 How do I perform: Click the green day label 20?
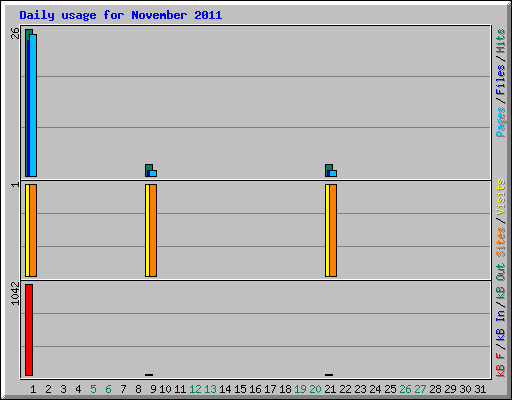[315, 389]
